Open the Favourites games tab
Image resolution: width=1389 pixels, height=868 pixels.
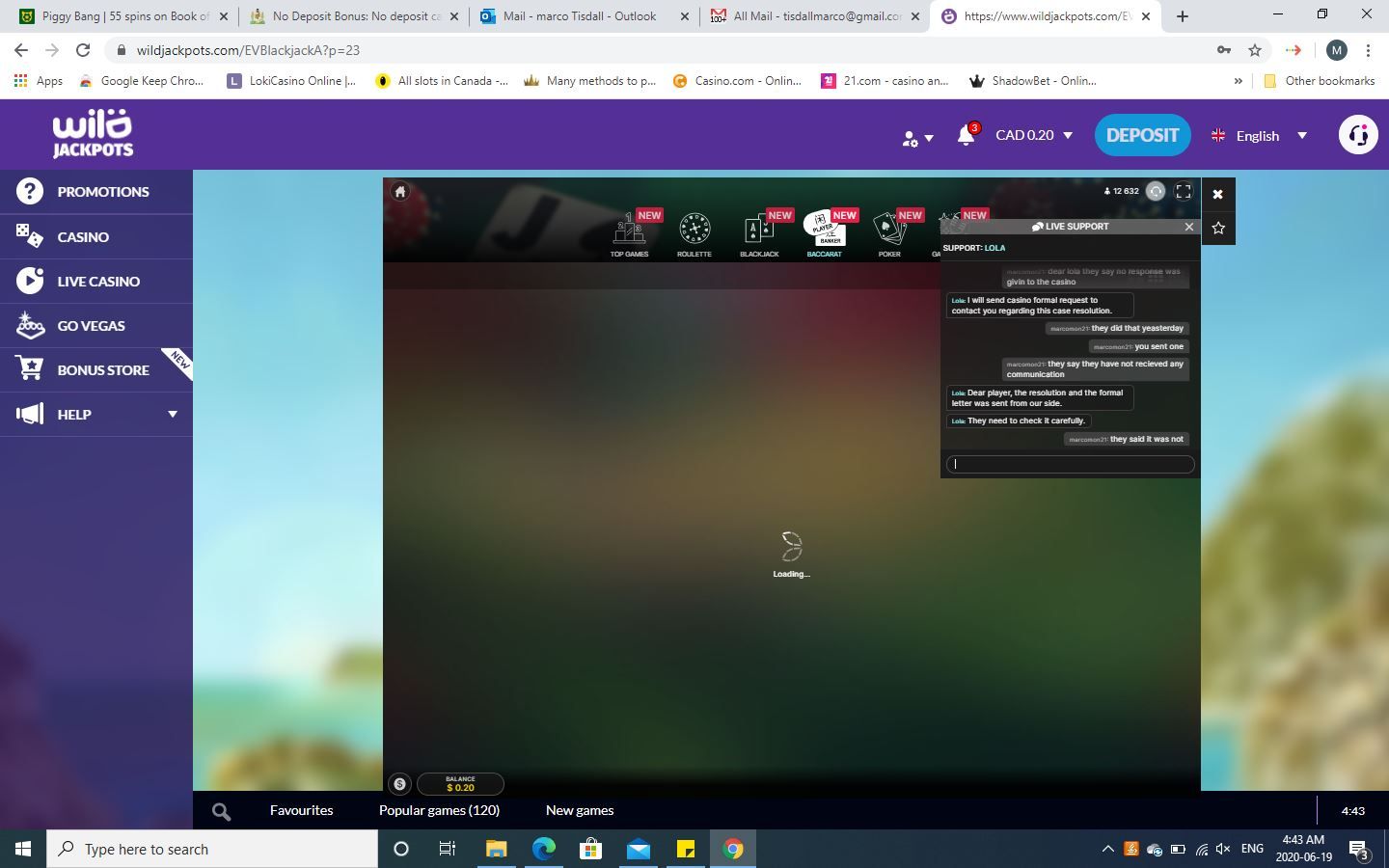click(x=301, y=810)
